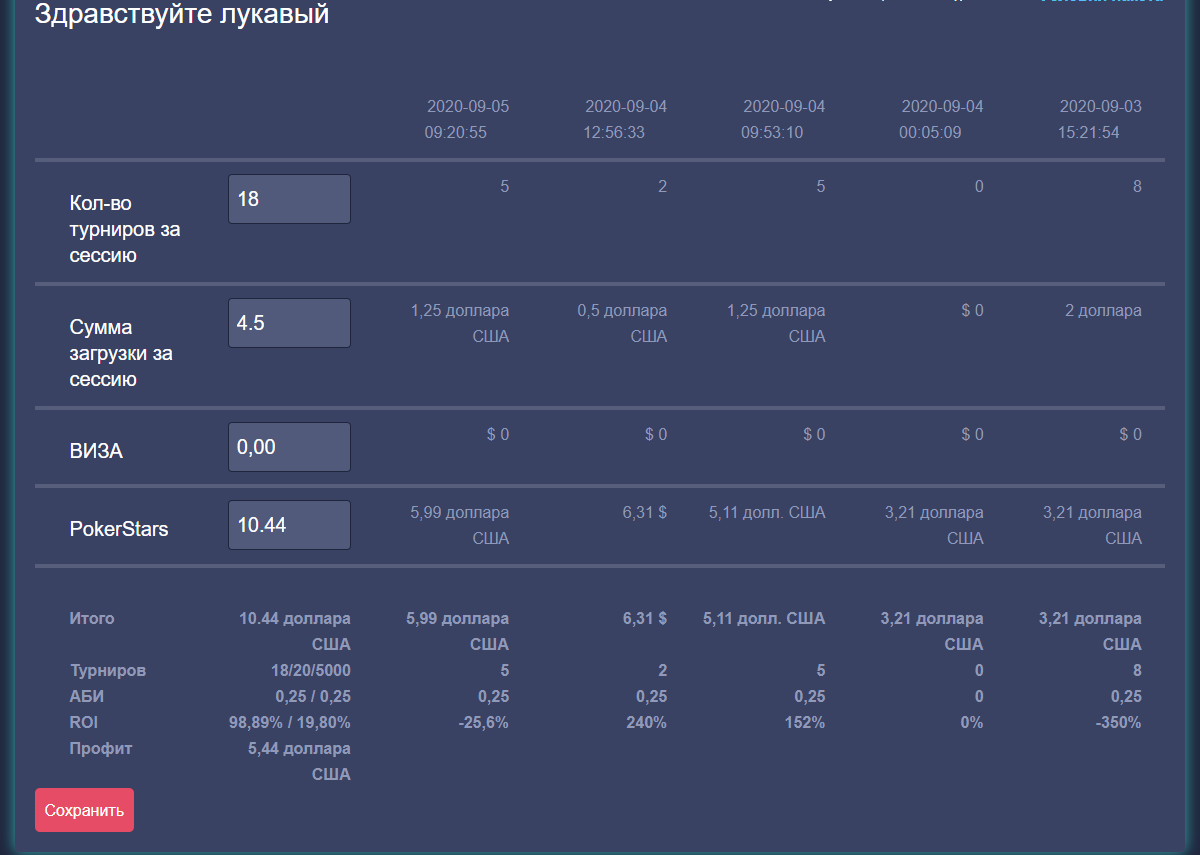Focus the tournaments count field with 18
This screenshot has width=1200, height=855.
click(290, 199)
